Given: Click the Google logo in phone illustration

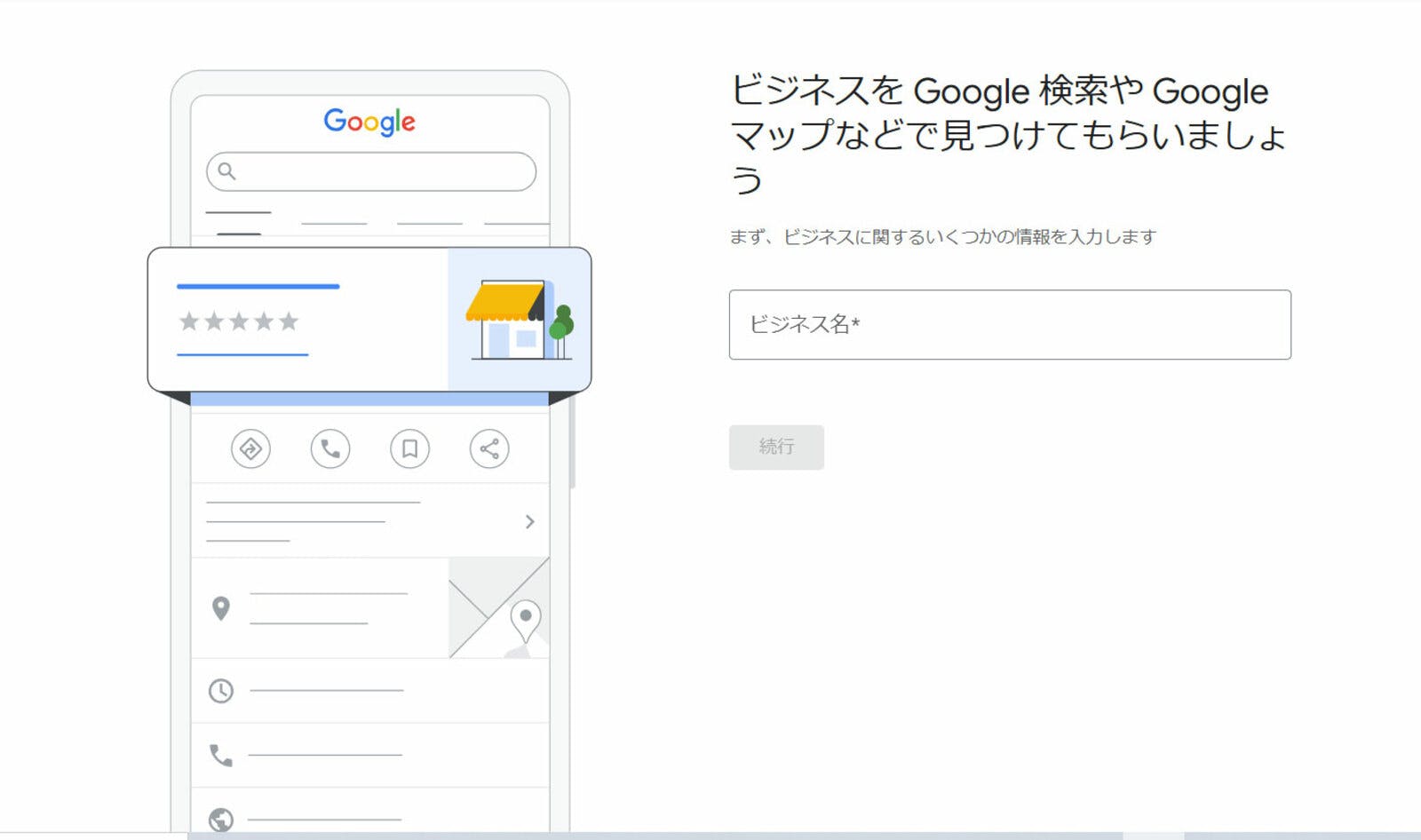Looking at the screenshot, I should 369,122.
